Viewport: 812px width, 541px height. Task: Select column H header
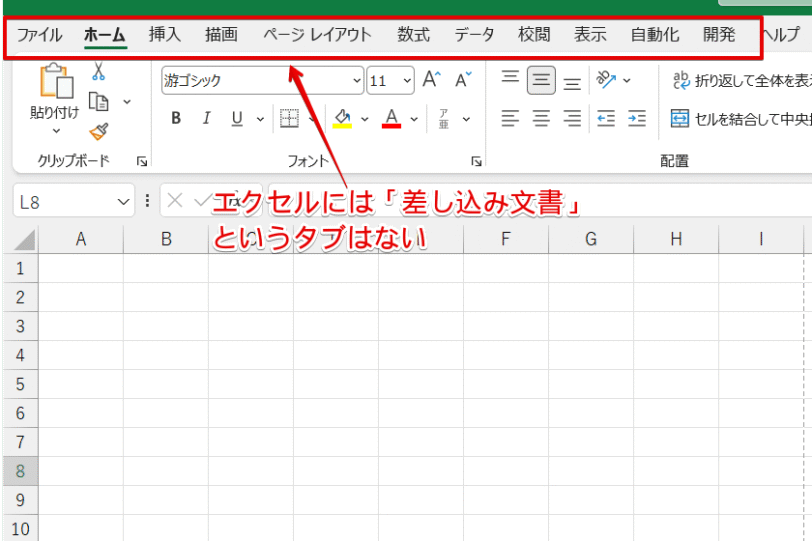tap(676, 240)
